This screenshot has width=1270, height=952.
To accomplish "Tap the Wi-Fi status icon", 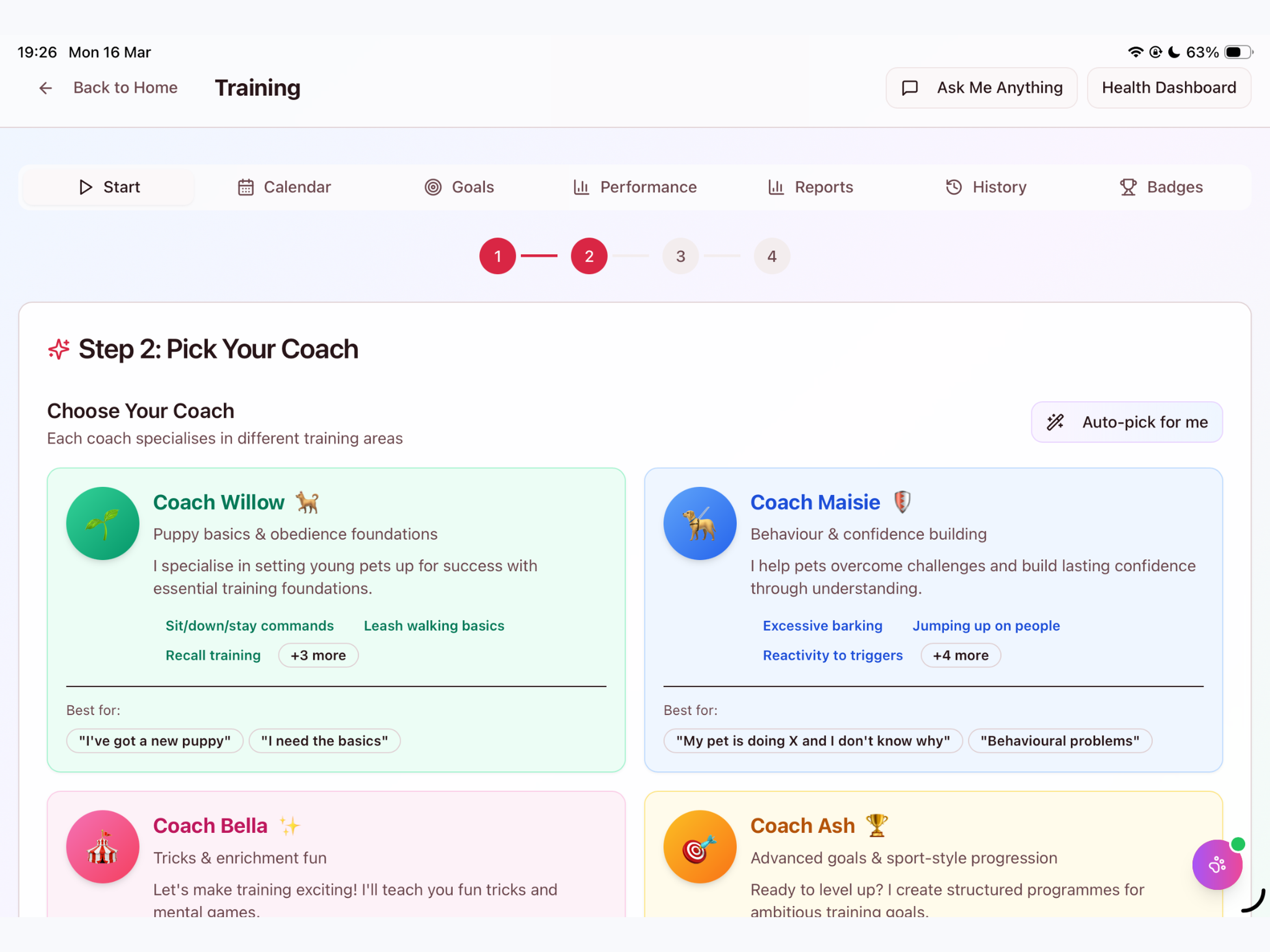I will 1135,52.
